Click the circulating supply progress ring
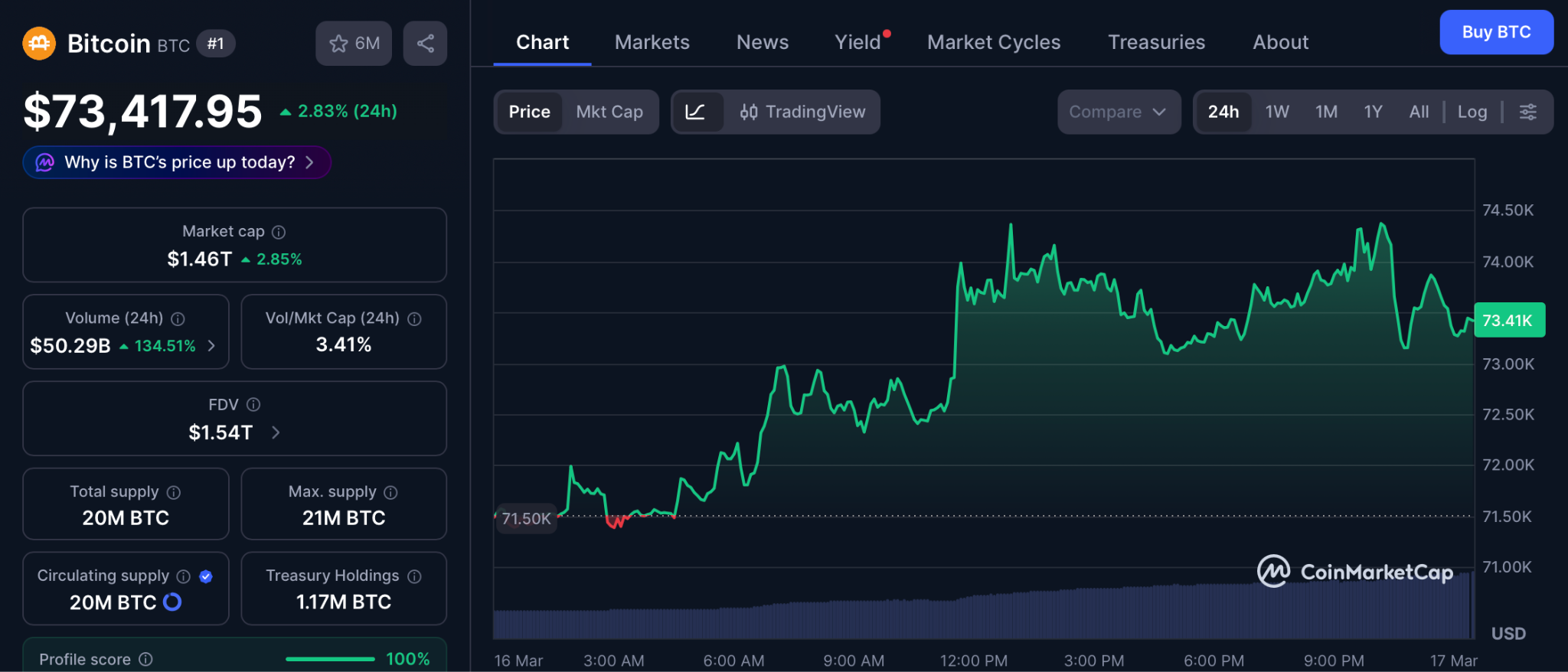The width and height of the screenshot is (1568, 672). click(173, 602)
